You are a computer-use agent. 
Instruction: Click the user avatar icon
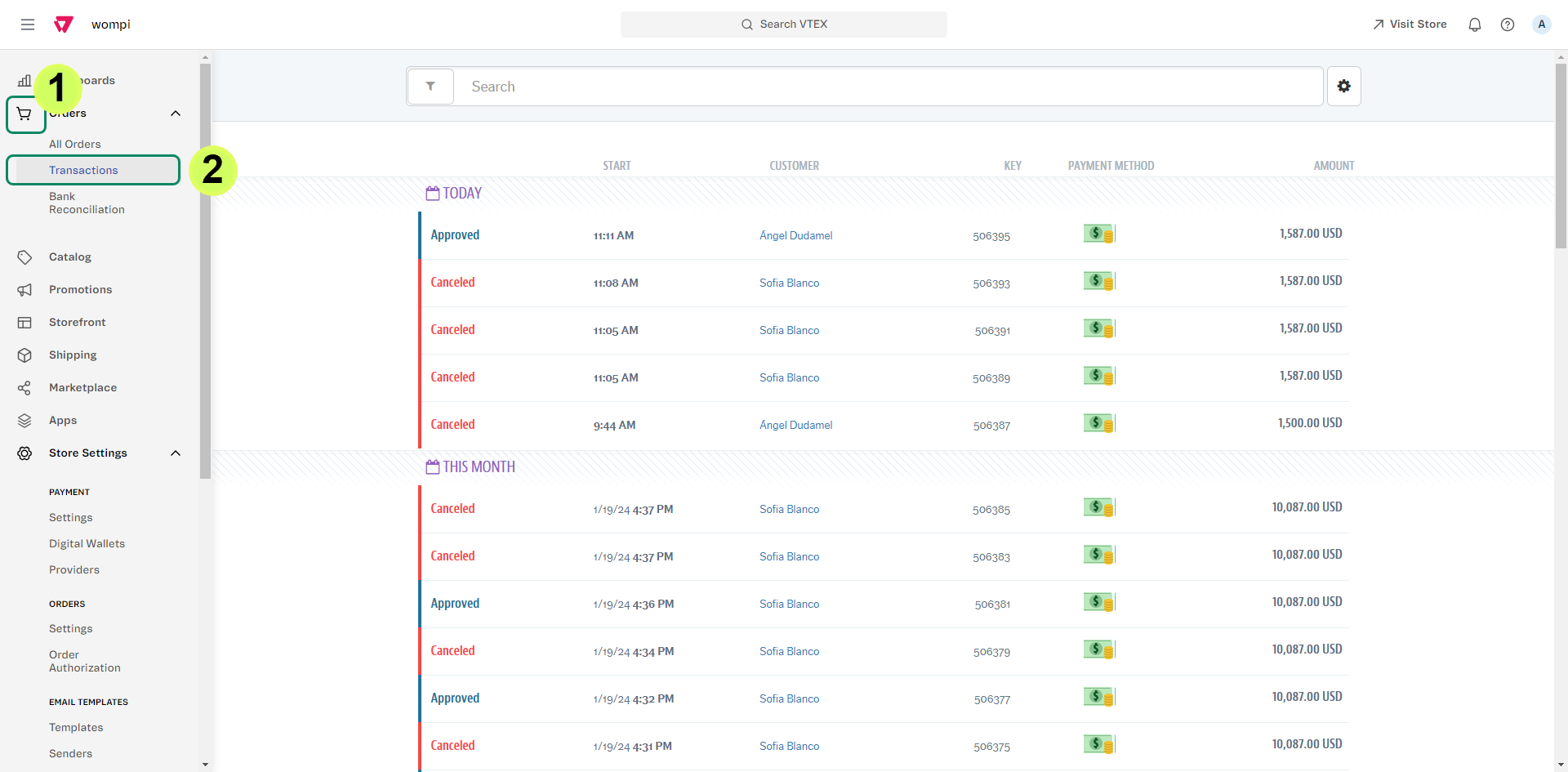(x=1541, y=25)
